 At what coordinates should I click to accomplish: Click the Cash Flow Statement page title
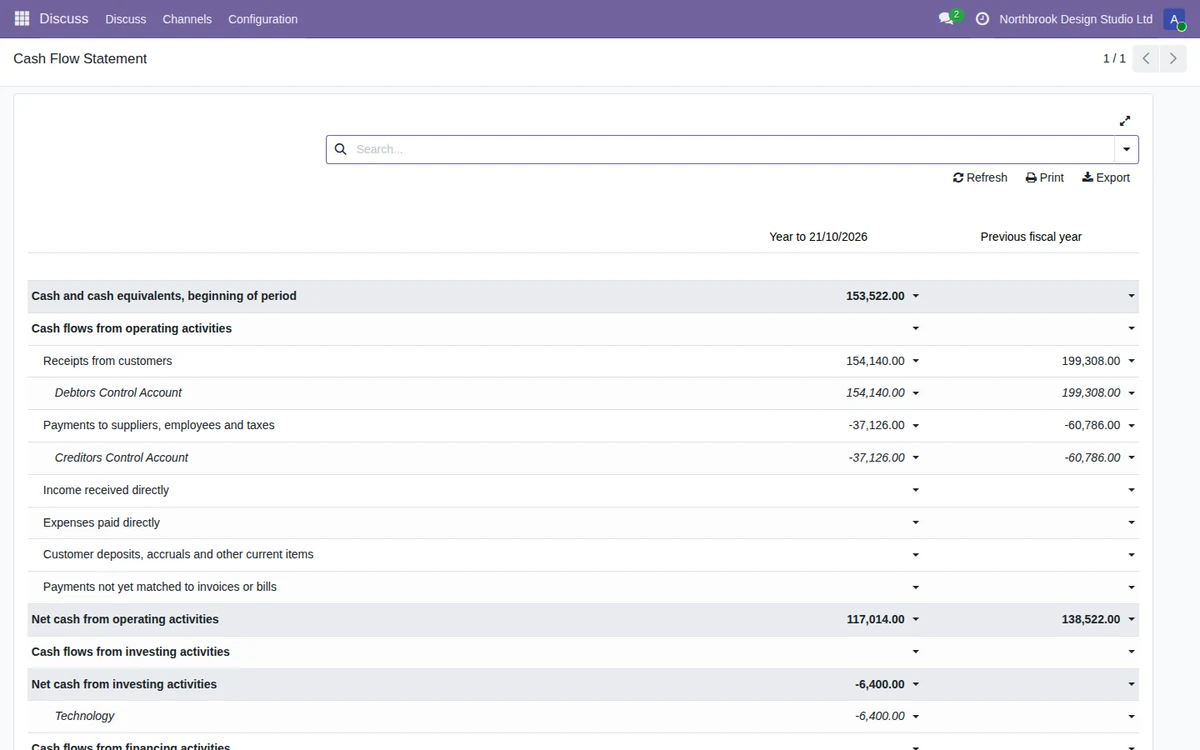(x=80, y=59)
